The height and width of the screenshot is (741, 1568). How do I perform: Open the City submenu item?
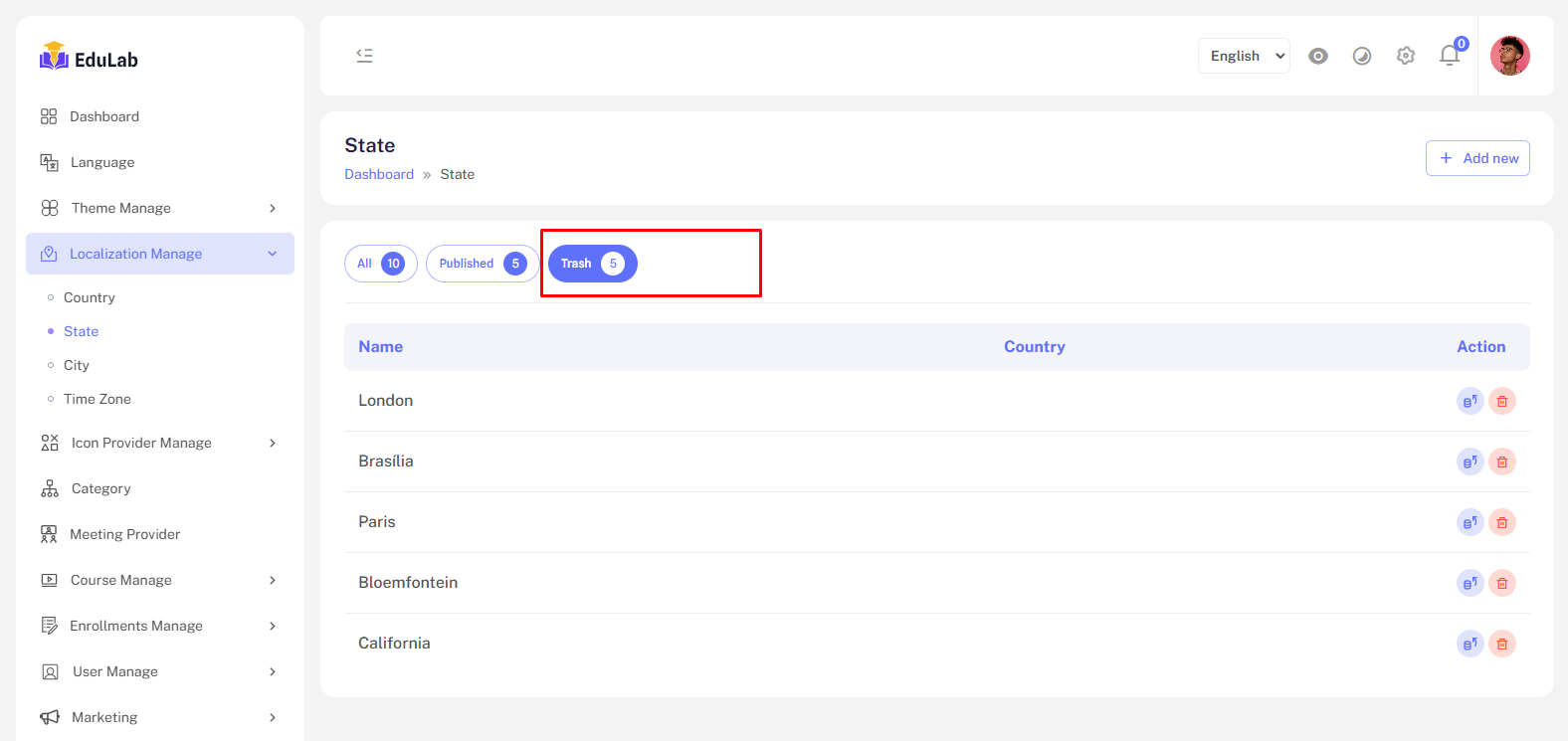click(x=77, y=365)
